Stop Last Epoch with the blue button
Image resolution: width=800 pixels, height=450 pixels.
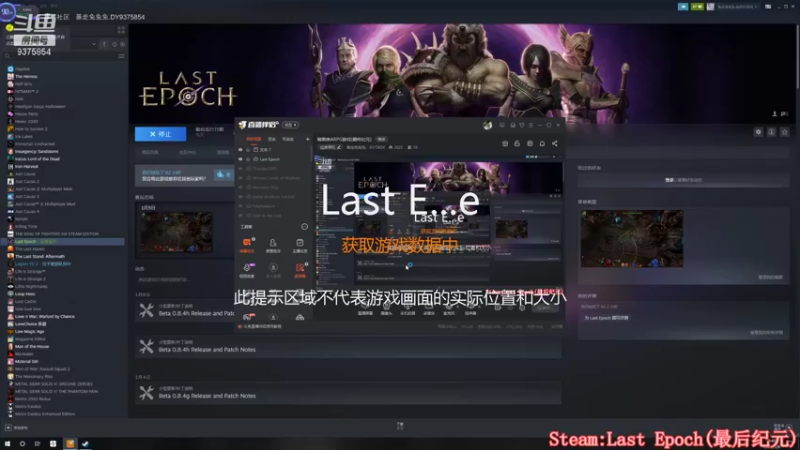point(160,134)
